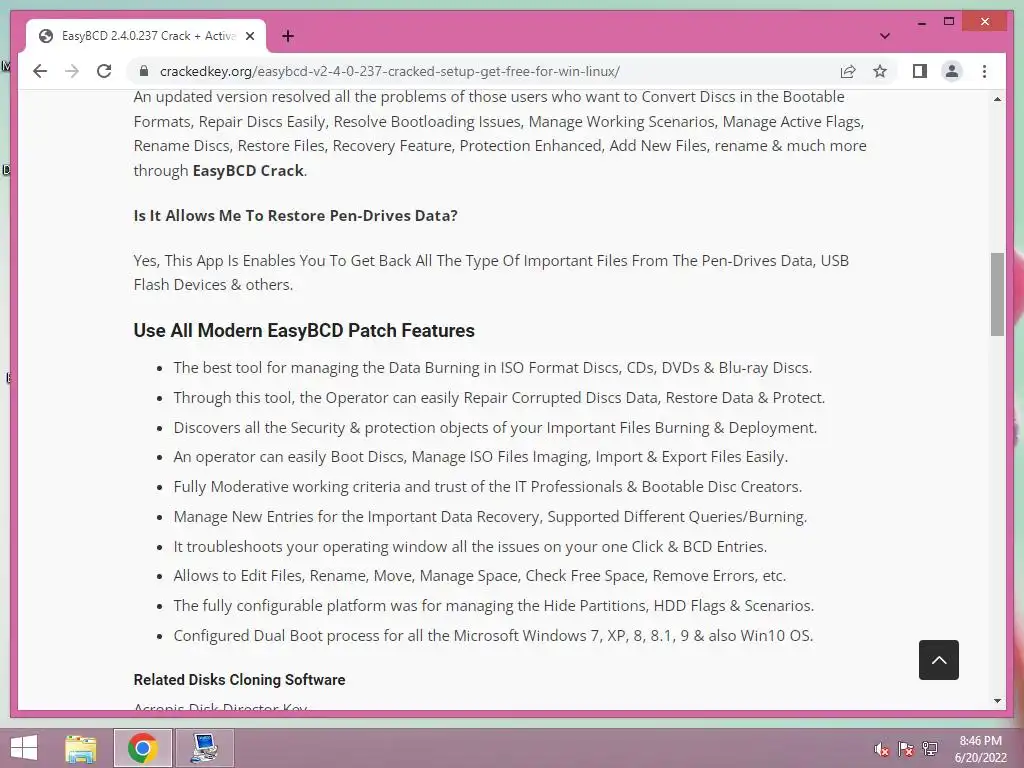Click the bold "EasyBCD Crack" text
The height and width of the screenshot is (768, 1024).
pos(248,170)
